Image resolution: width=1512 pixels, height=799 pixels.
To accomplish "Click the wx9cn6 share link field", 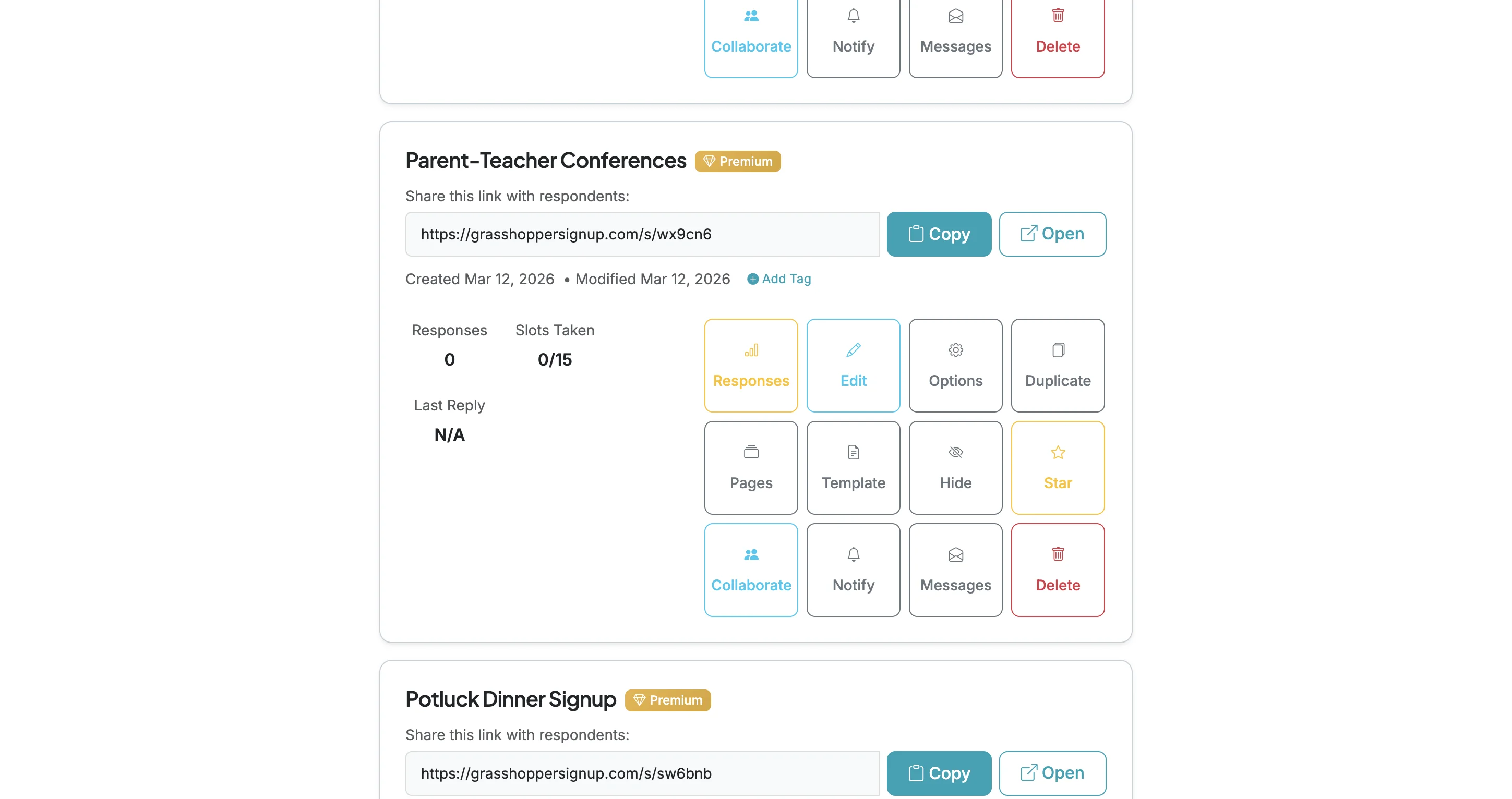I will click(642, 234).
